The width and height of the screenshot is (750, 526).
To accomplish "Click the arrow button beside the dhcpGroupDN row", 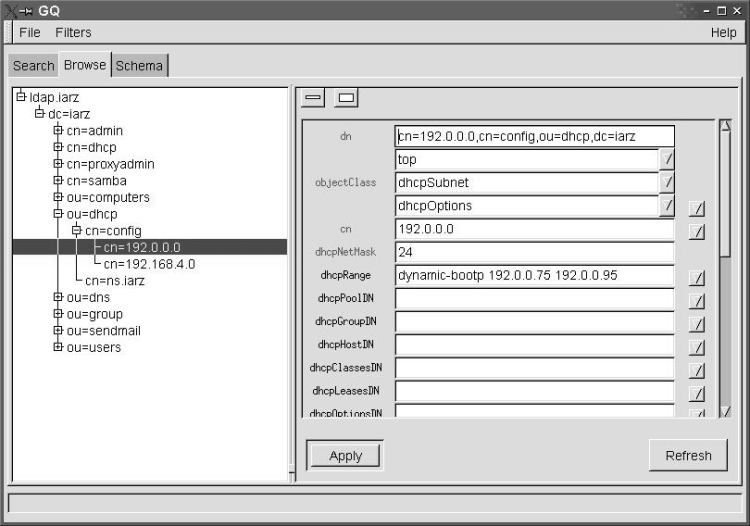I will pyautogui.click(x=697, y=324).
